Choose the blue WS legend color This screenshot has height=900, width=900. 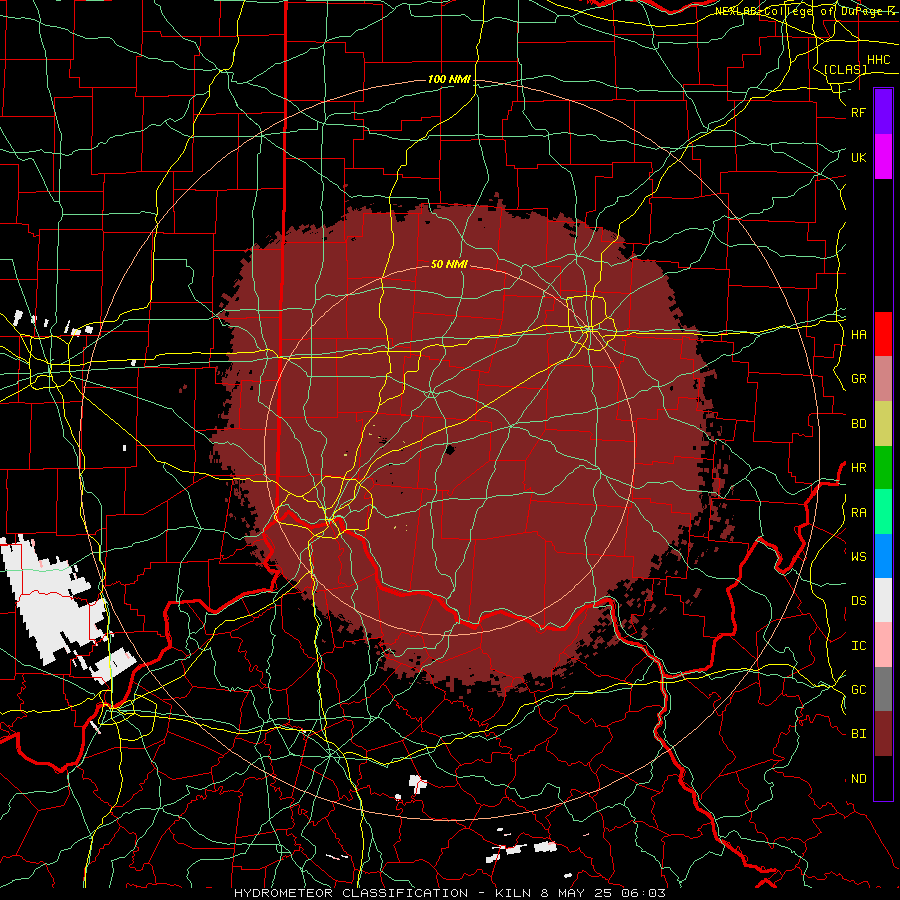pos(883,556)
